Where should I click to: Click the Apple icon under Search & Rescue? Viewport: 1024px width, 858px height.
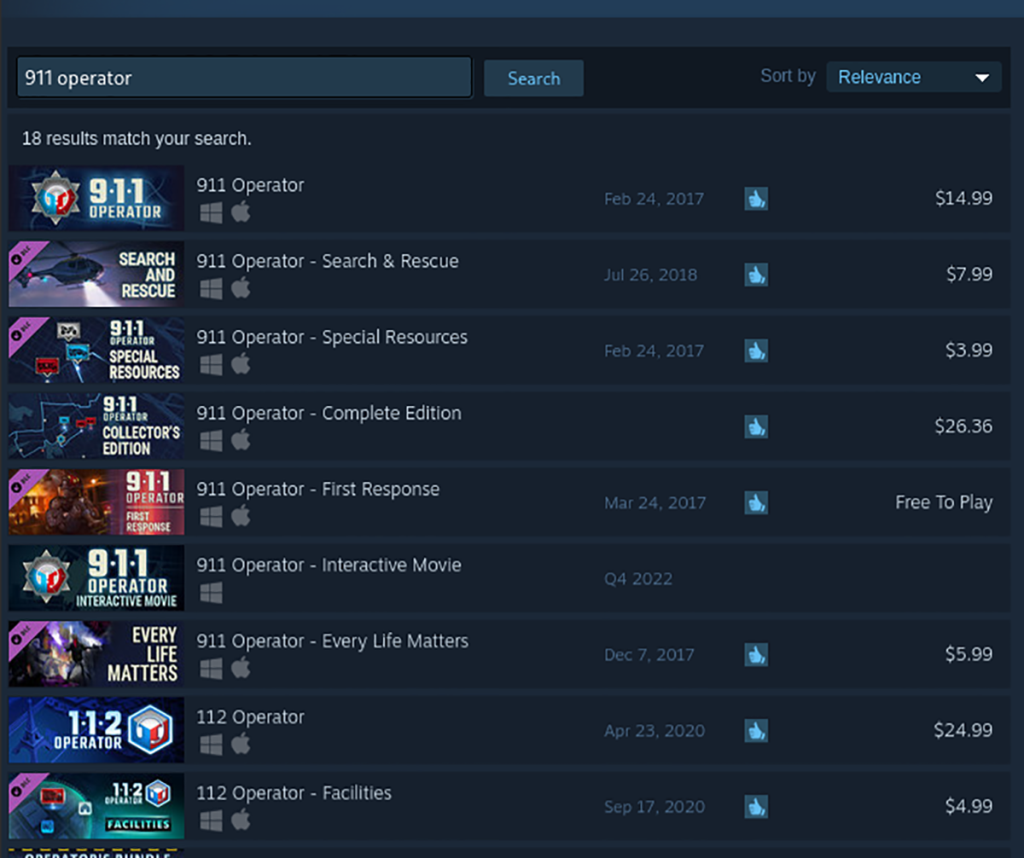(240, 289)
